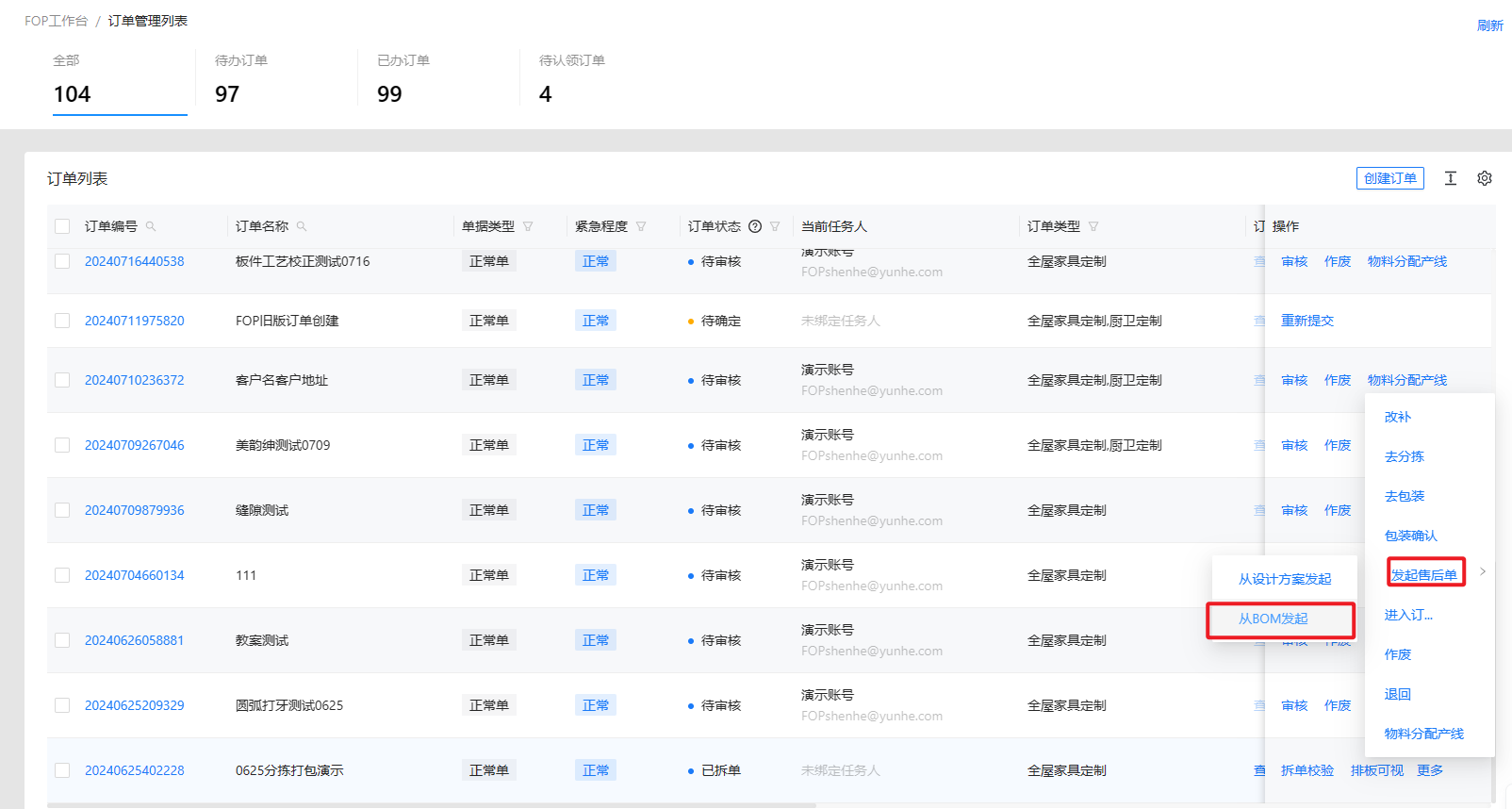Expand 更多 in the 0625分拣打包演示 row
1512x809 pixels.
click(1429, 770)
